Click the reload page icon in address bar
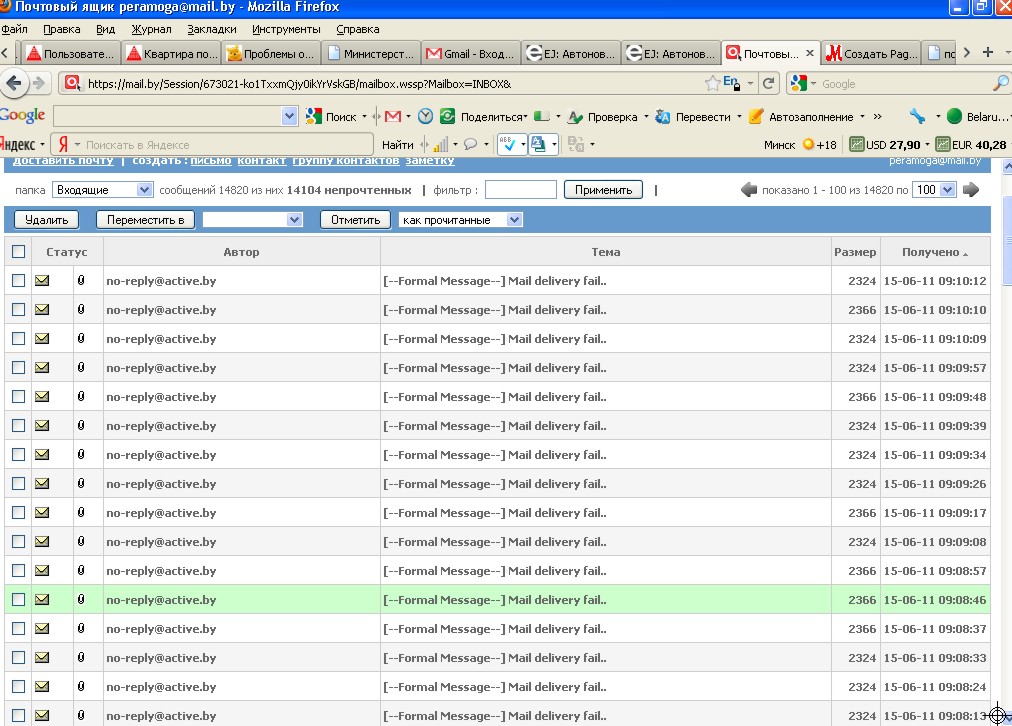 click(x=769, y=83)
